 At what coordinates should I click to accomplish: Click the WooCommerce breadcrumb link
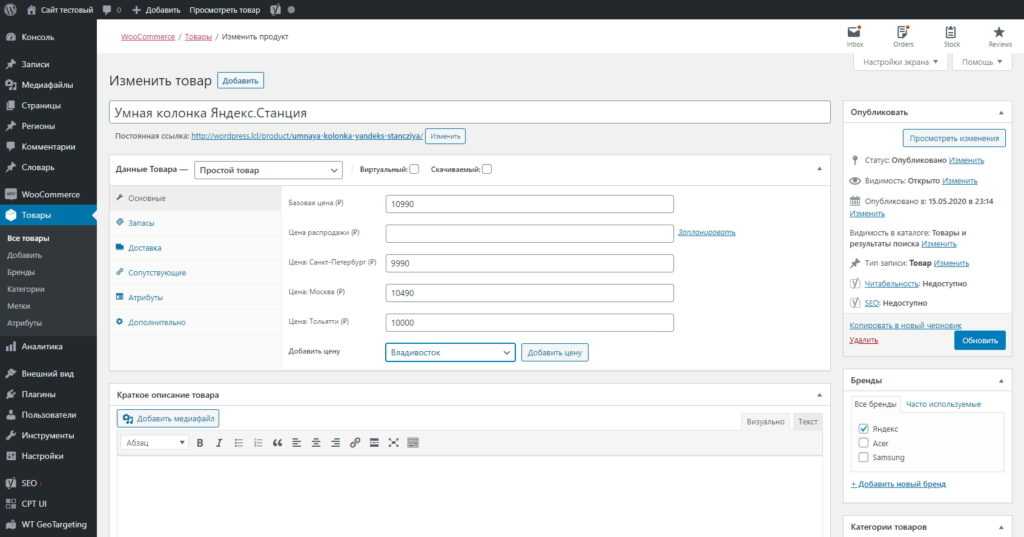tap(148, 37)
